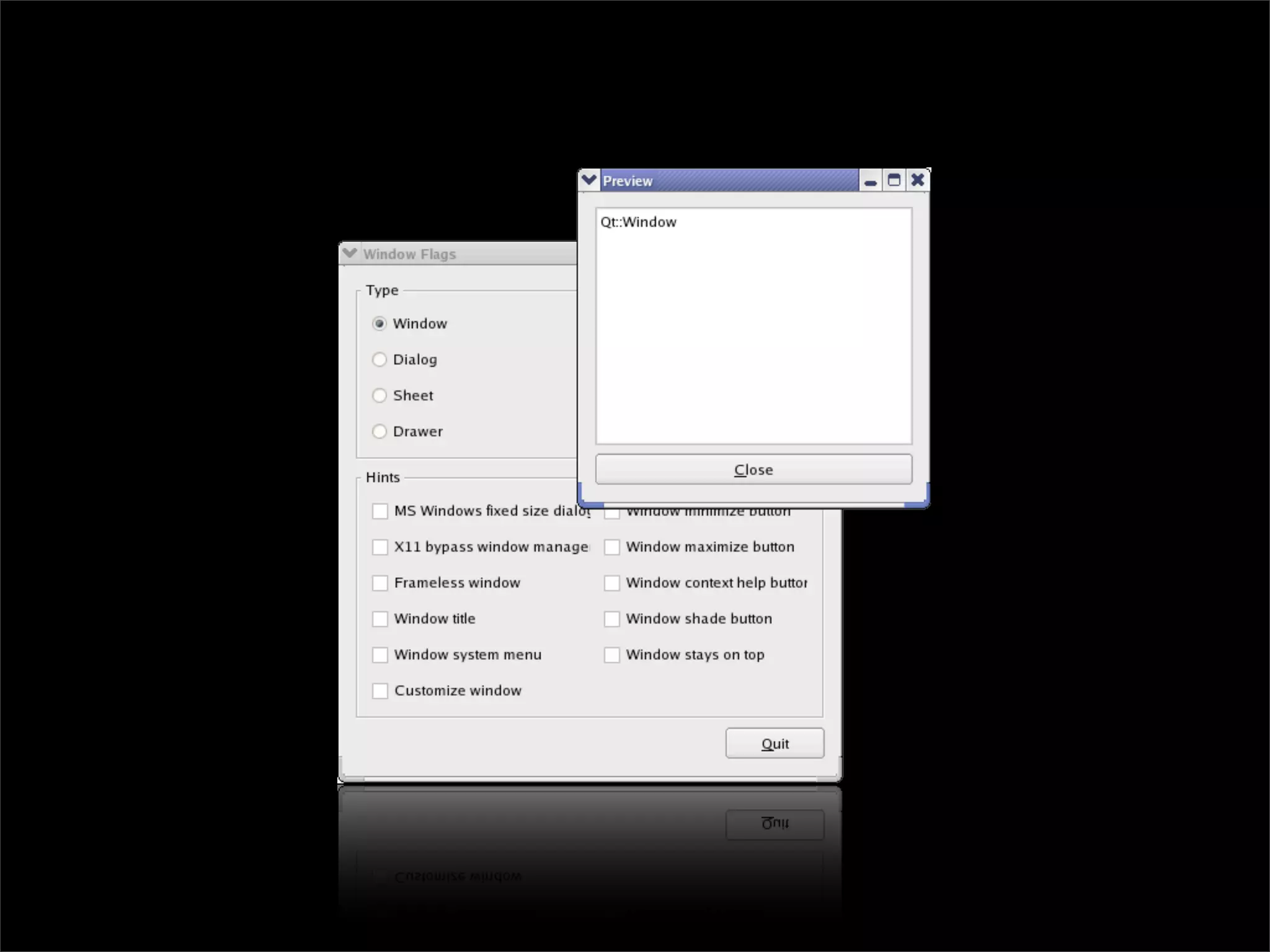Click the Window Flags title bar chevron
The width and height of the screenshot is (1270, 952).
tap(350, 253)
